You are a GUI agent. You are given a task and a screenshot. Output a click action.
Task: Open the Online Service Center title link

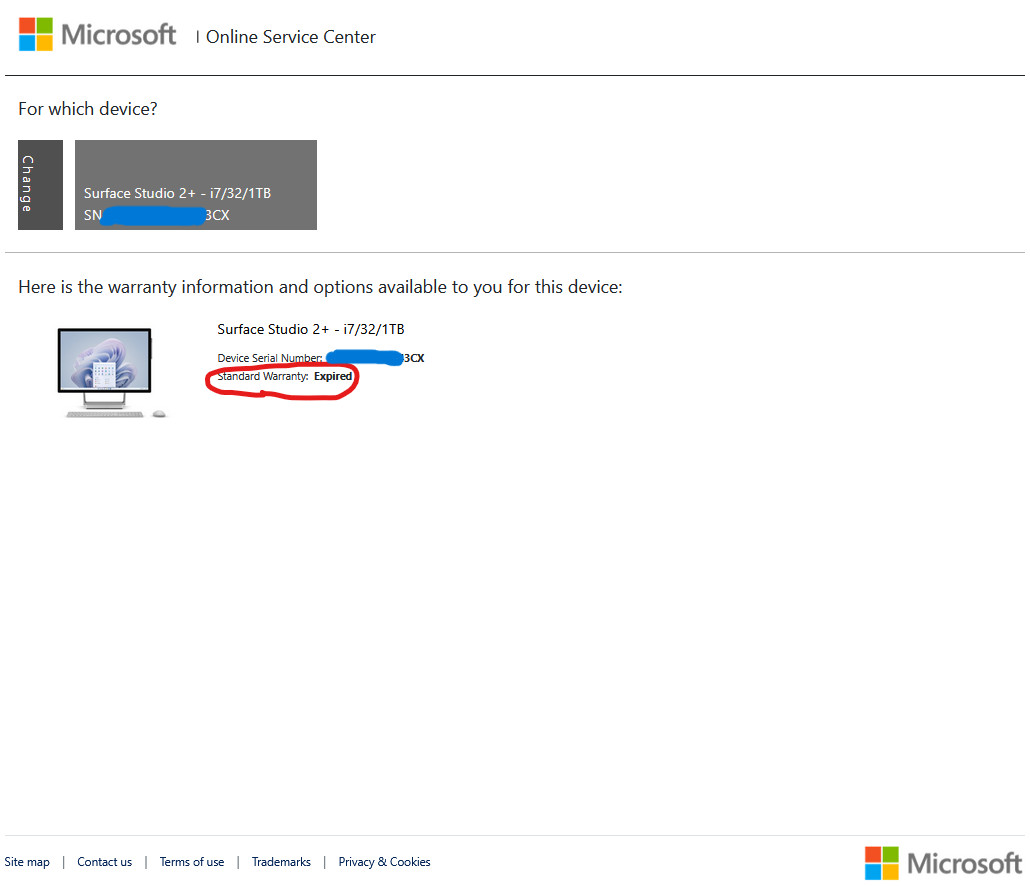290,37
